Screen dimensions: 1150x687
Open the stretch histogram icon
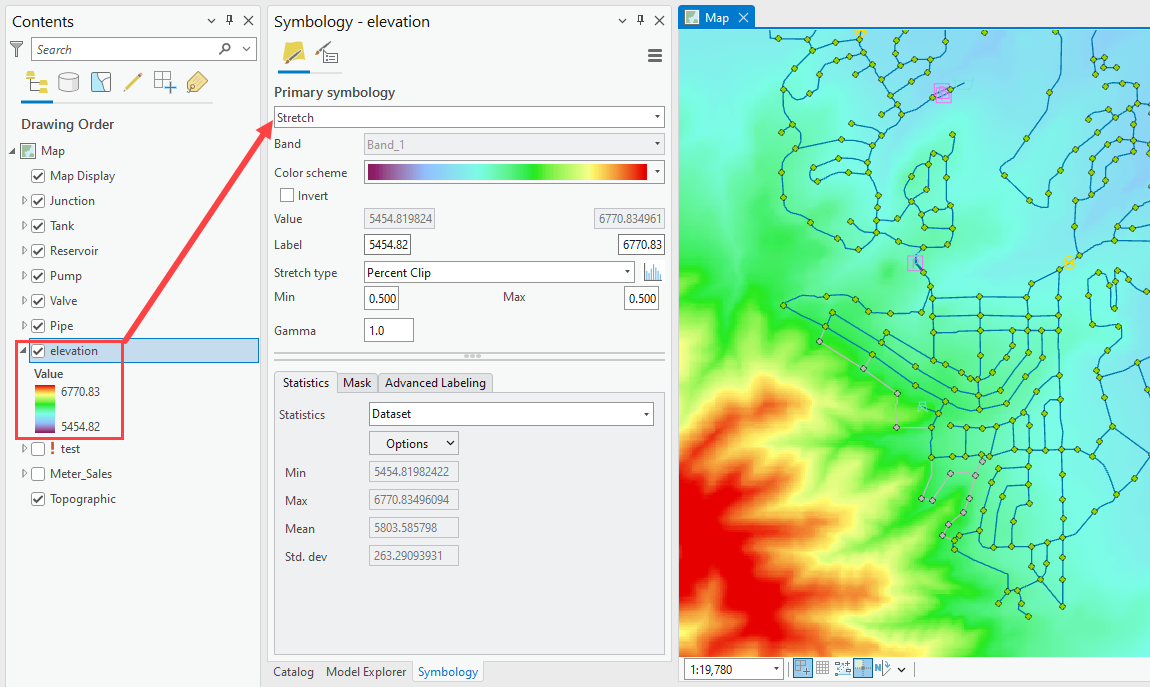pos(653,273)
